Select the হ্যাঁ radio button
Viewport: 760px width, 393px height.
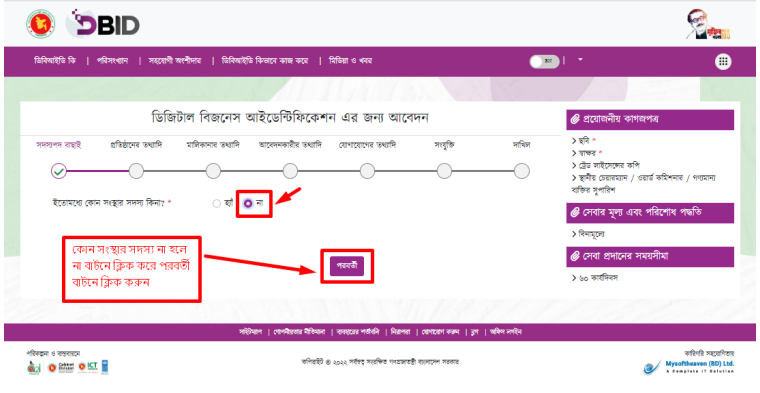217,204
